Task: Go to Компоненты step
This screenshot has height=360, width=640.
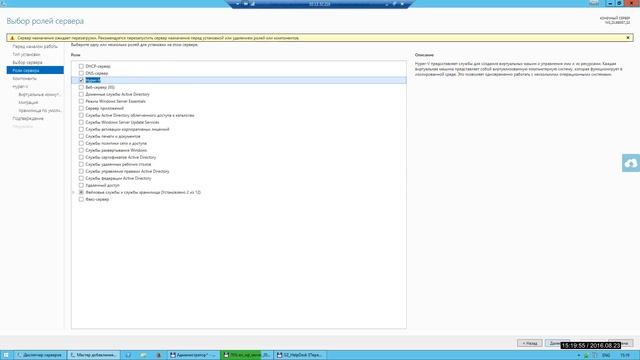Action: click(x=24, y=78)
